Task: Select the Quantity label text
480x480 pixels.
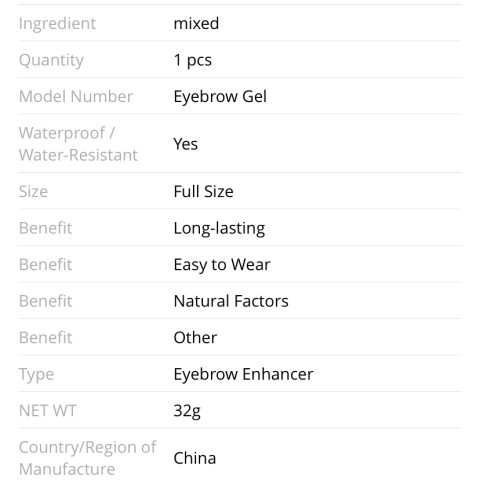Action: point(51,61)
